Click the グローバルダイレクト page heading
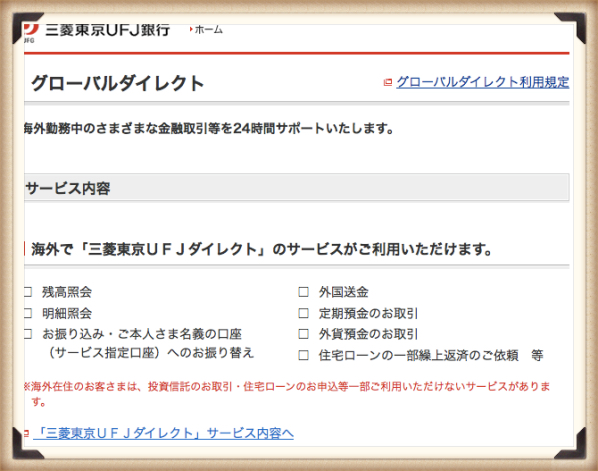 (x=117, y=83)
